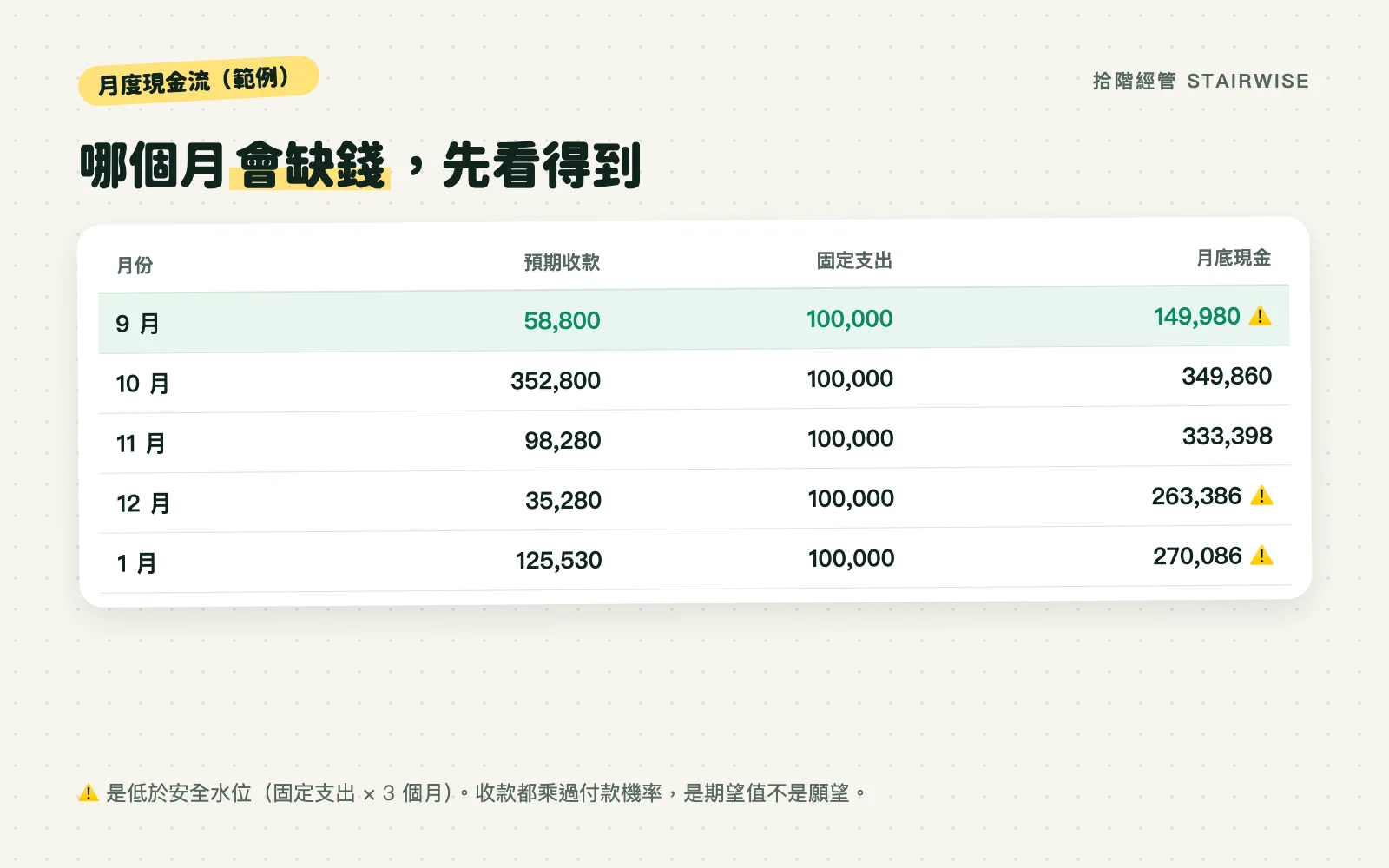Click the 349,860 month-end cash value
Viewport: 1389px width, 868px height.
1227,377
